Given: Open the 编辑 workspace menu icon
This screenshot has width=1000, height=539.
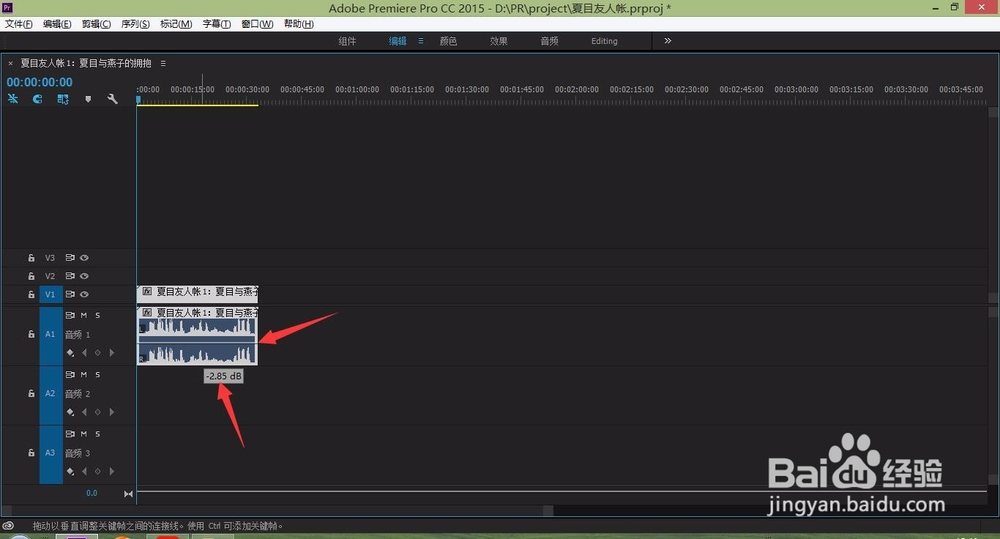Looking at the screenshot, I should (x=421, y=41).
